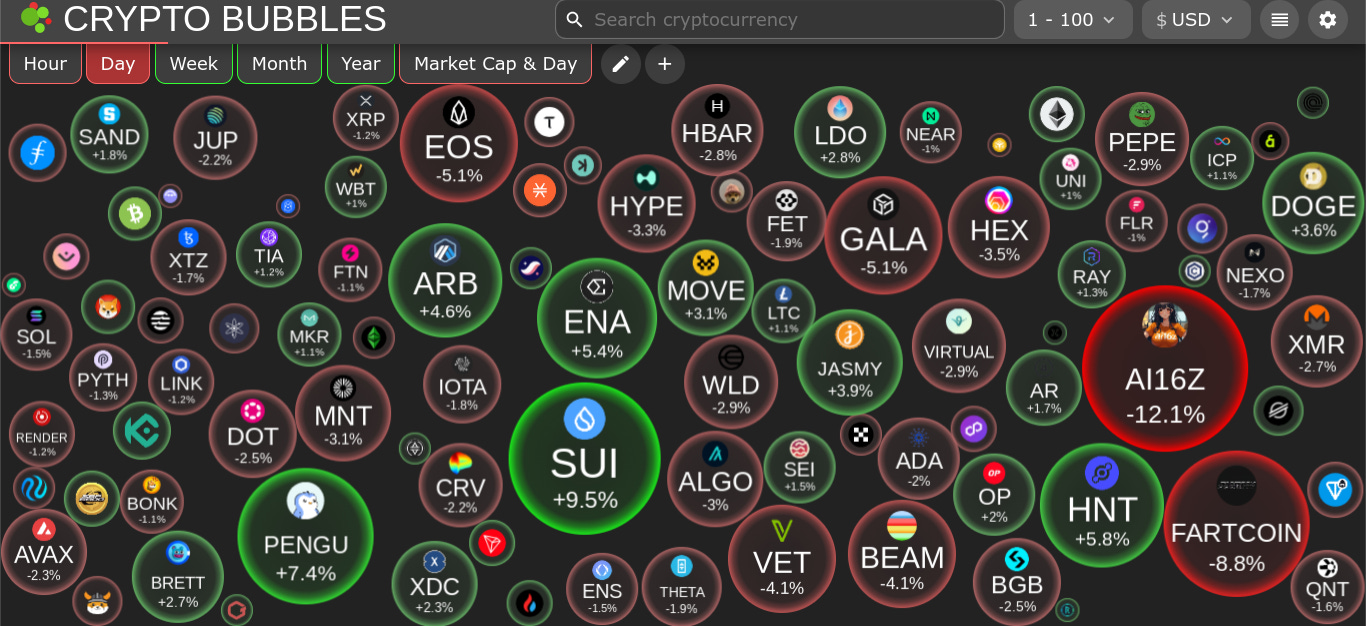Select the HEX bubble

point(998,227)
